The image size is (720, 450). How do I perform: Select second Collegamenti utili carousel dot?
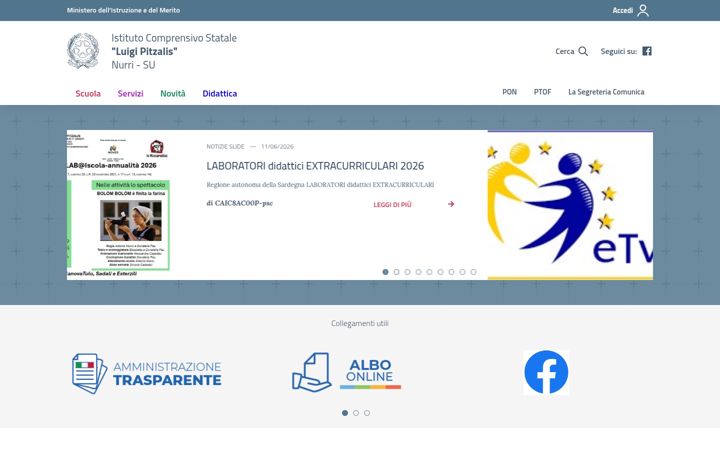[356, 413]
